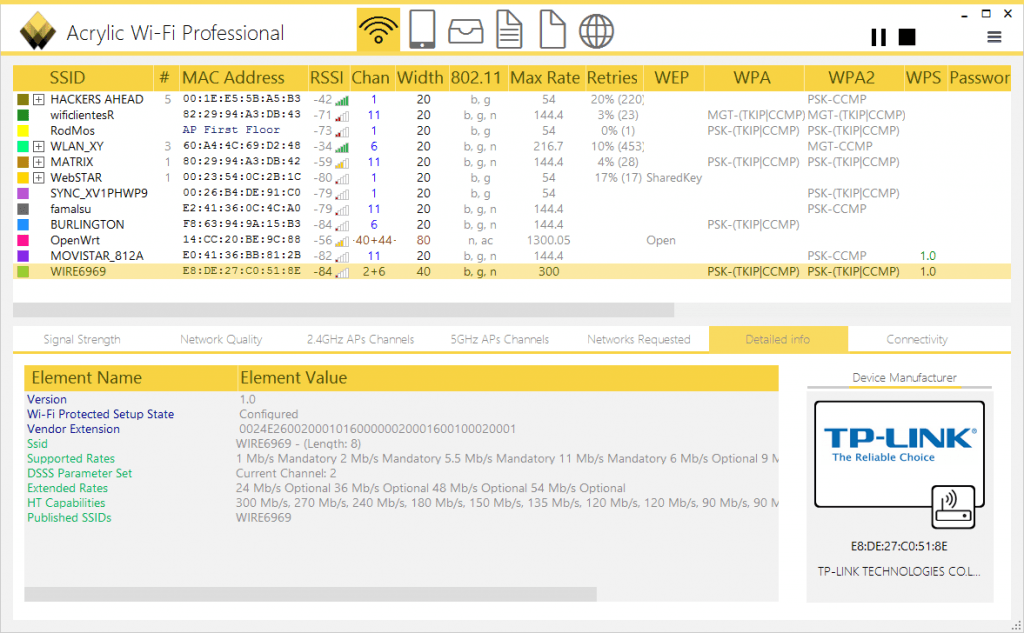The image size is (1024, 633).
Task: Select the BURLINGTON network row
Action: tap(512, 225)
